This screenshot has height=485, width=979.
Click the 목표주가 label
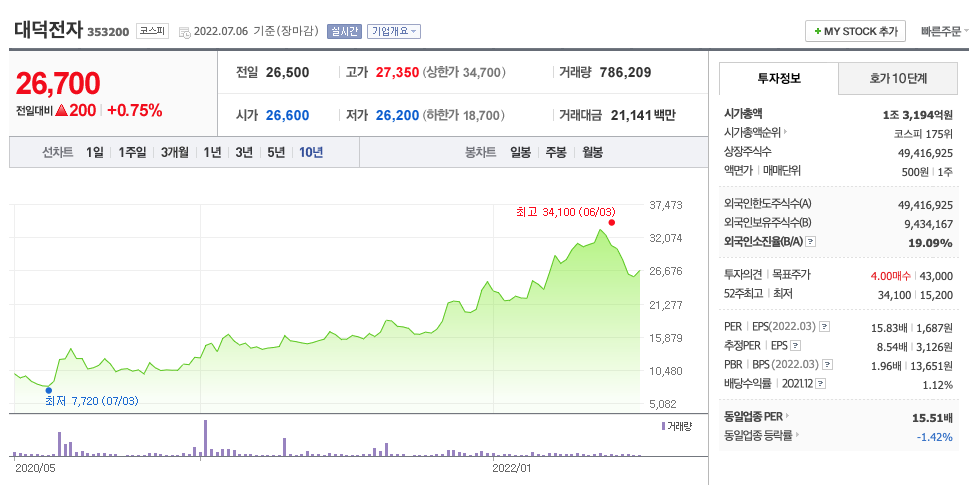[x=791, y=275]
